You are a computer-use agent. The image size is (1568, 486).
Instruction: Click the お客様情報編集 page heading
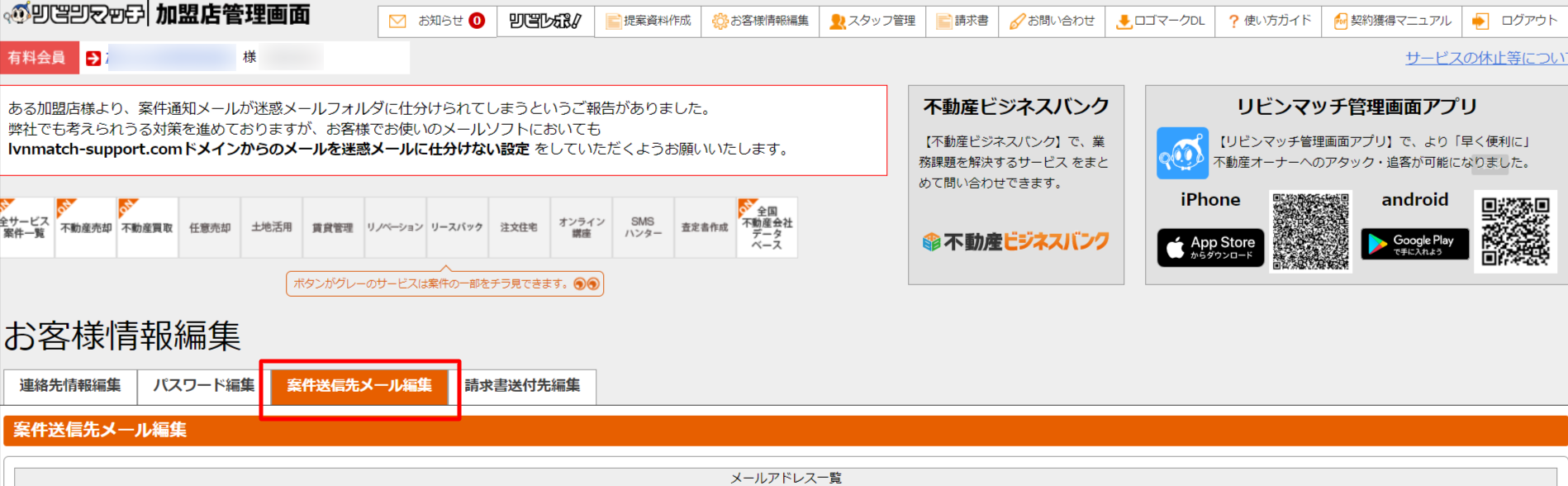[122, 336]
